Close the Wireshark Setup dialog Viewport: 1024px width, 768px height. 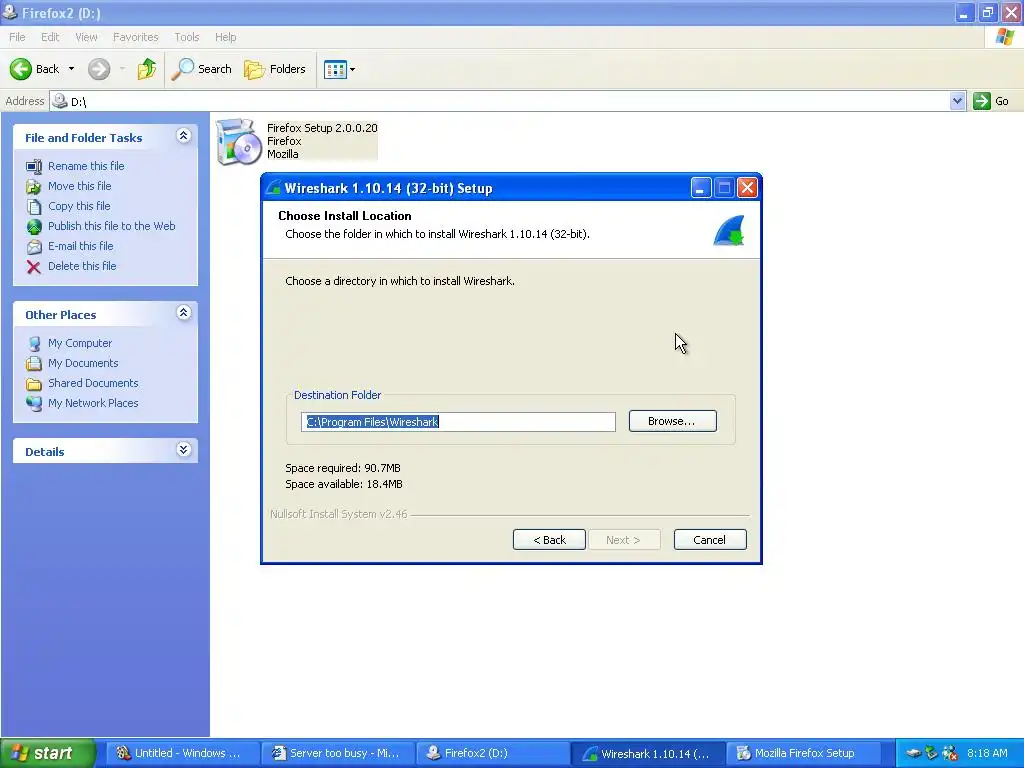tap(747, 188)
